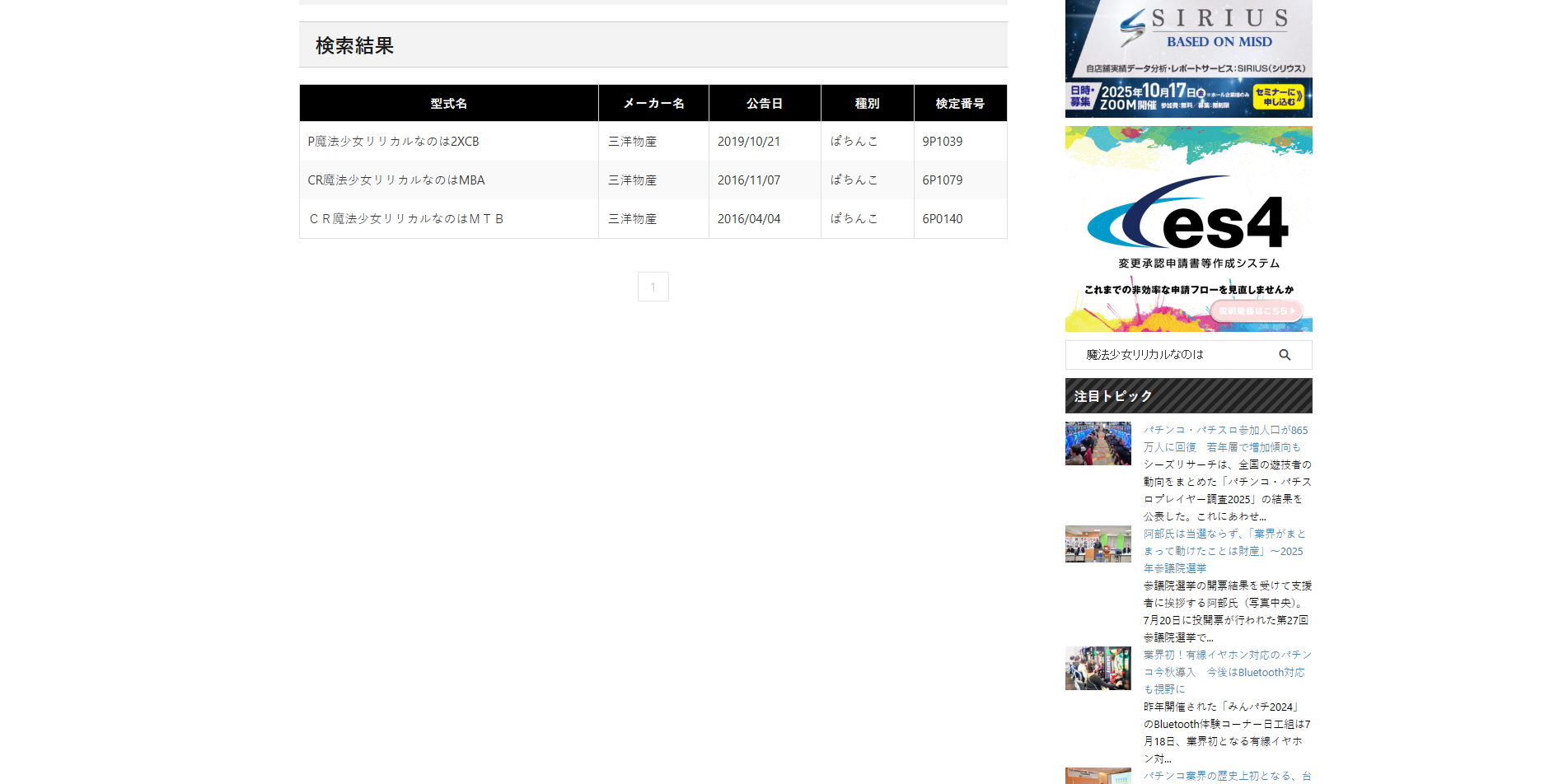Click the 検索結果 heading
This screenshot has width=1568, height=784.
354,46
